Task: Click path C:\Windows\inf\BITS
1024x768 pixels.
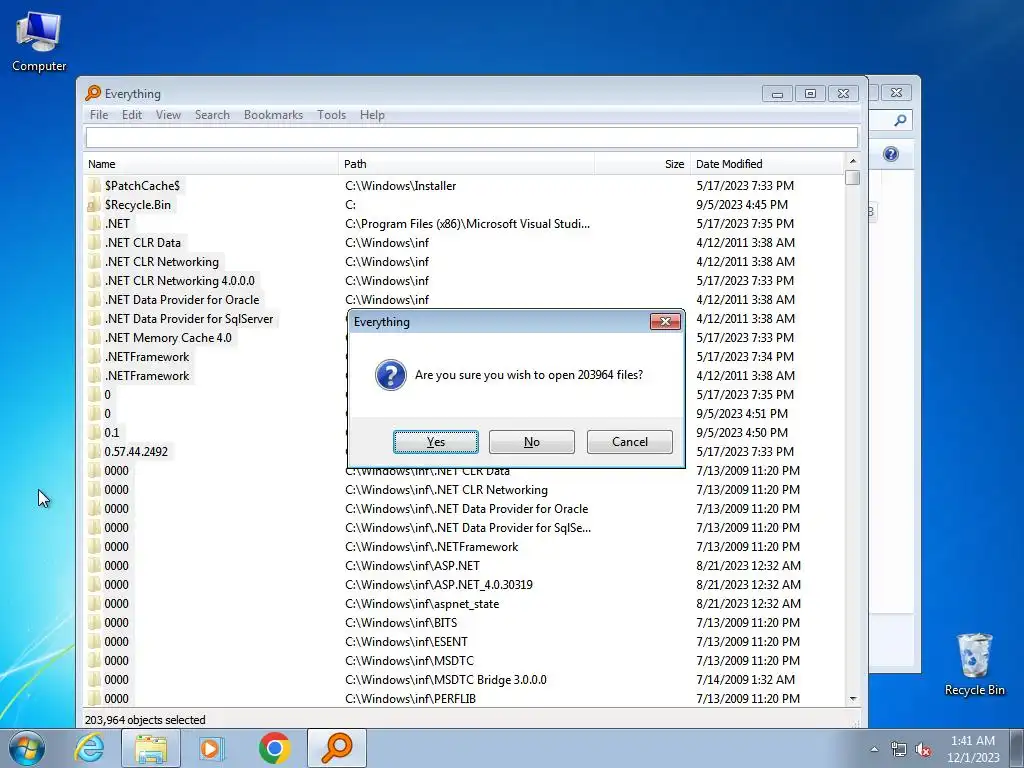Action: (x=401, y=623)
